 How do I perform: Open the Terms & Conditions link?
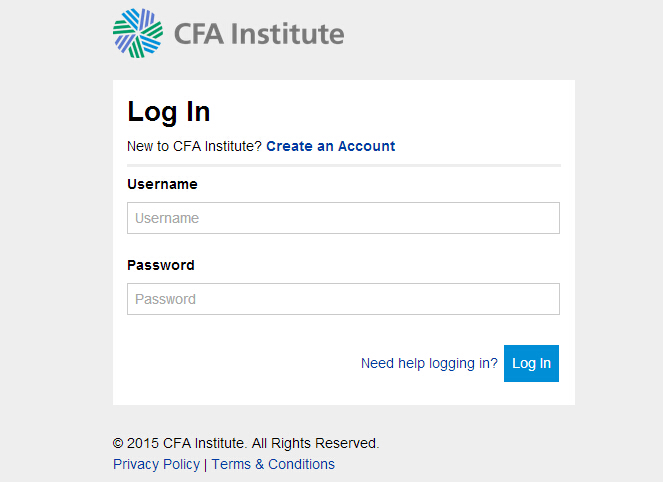pyautogui.click(x=273, y=464)
